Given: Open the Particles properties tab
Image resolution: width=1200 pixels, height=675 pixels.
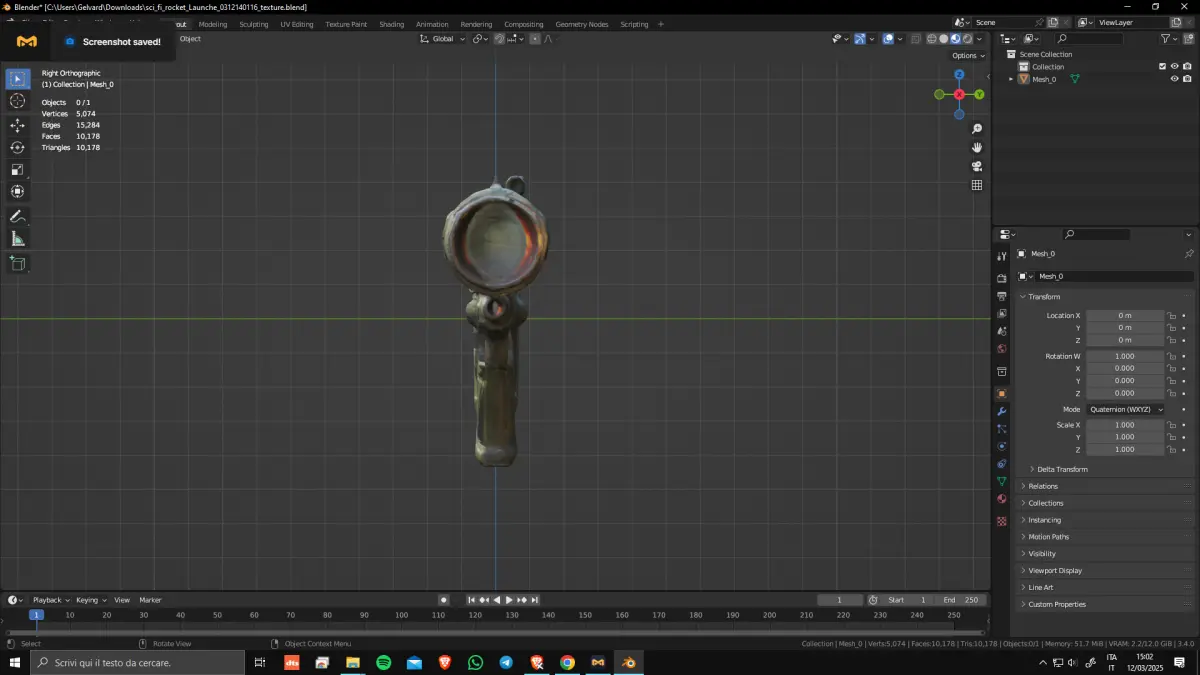Looking at the screenshot, I should (x=1002, y=429).
